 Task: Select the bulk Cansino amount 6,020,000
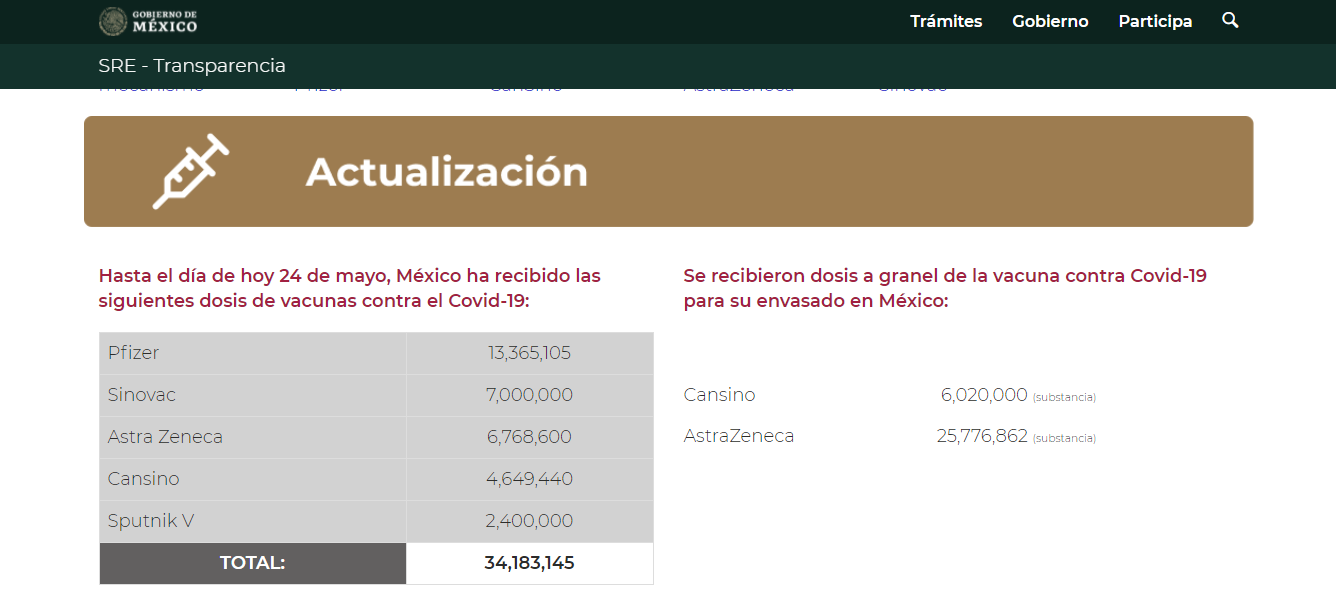click(984, 395)
